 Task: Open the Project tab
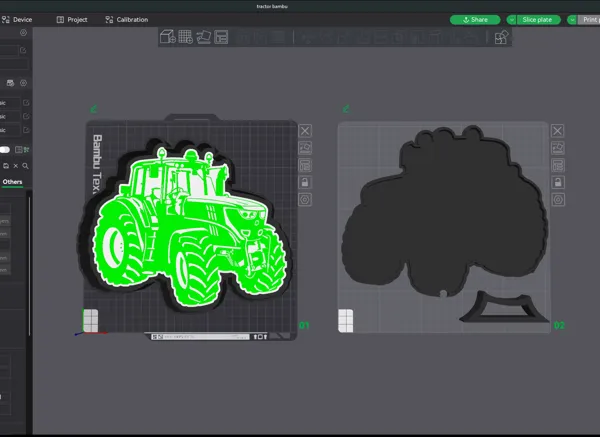(x=72, y=20)
